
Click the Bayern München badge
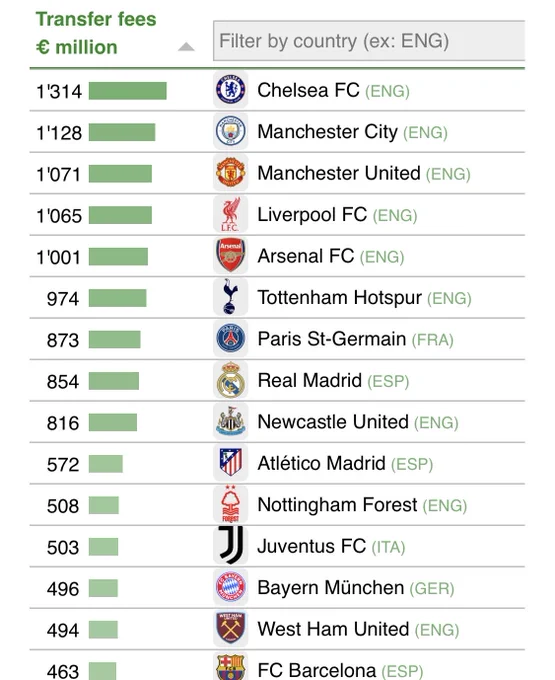(x=231, y=587)
